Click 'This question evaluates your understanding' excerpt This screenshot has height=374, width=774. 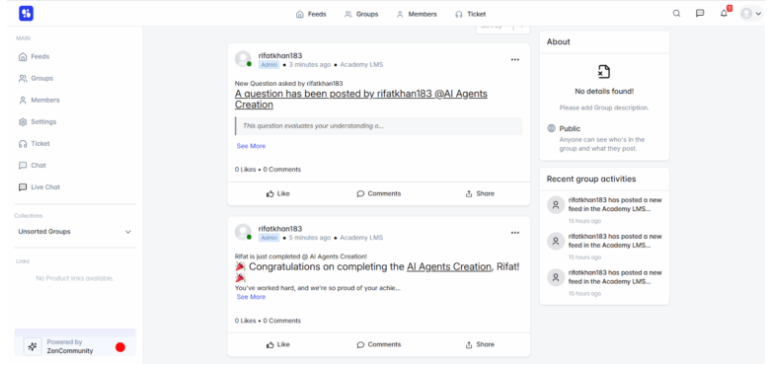313,126
